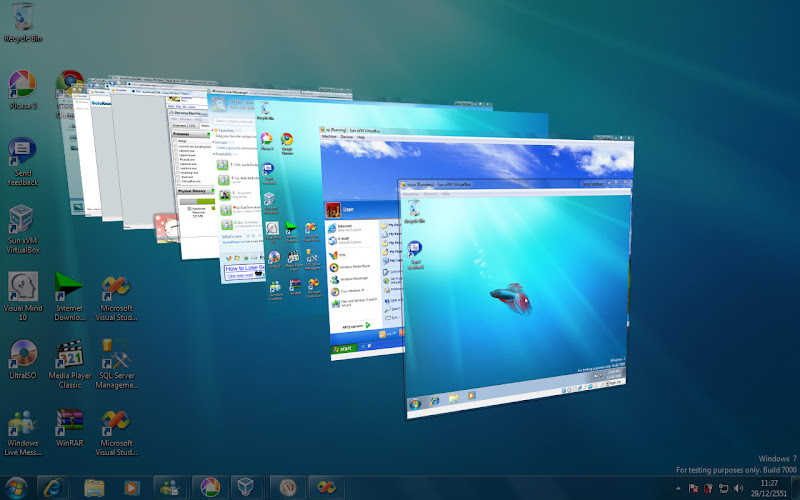Screen dimensions: 800x500
Task: Open Explorer folder inside the vista VirtualBox taskbar
Action: 453,398
